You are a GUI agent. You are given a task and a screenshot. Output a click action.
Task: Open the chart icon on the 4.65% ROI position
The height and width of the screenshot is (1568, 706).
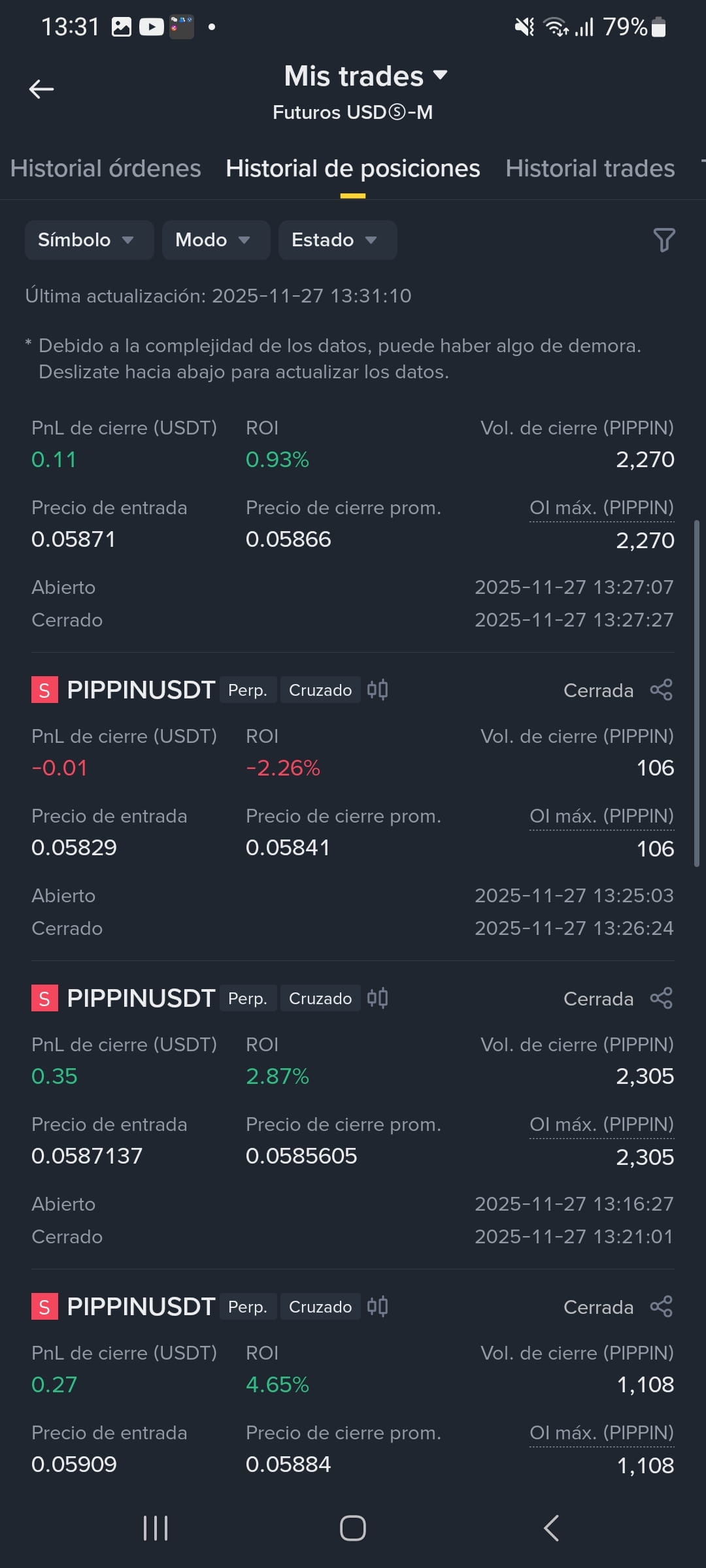[x=377, y=1307]
